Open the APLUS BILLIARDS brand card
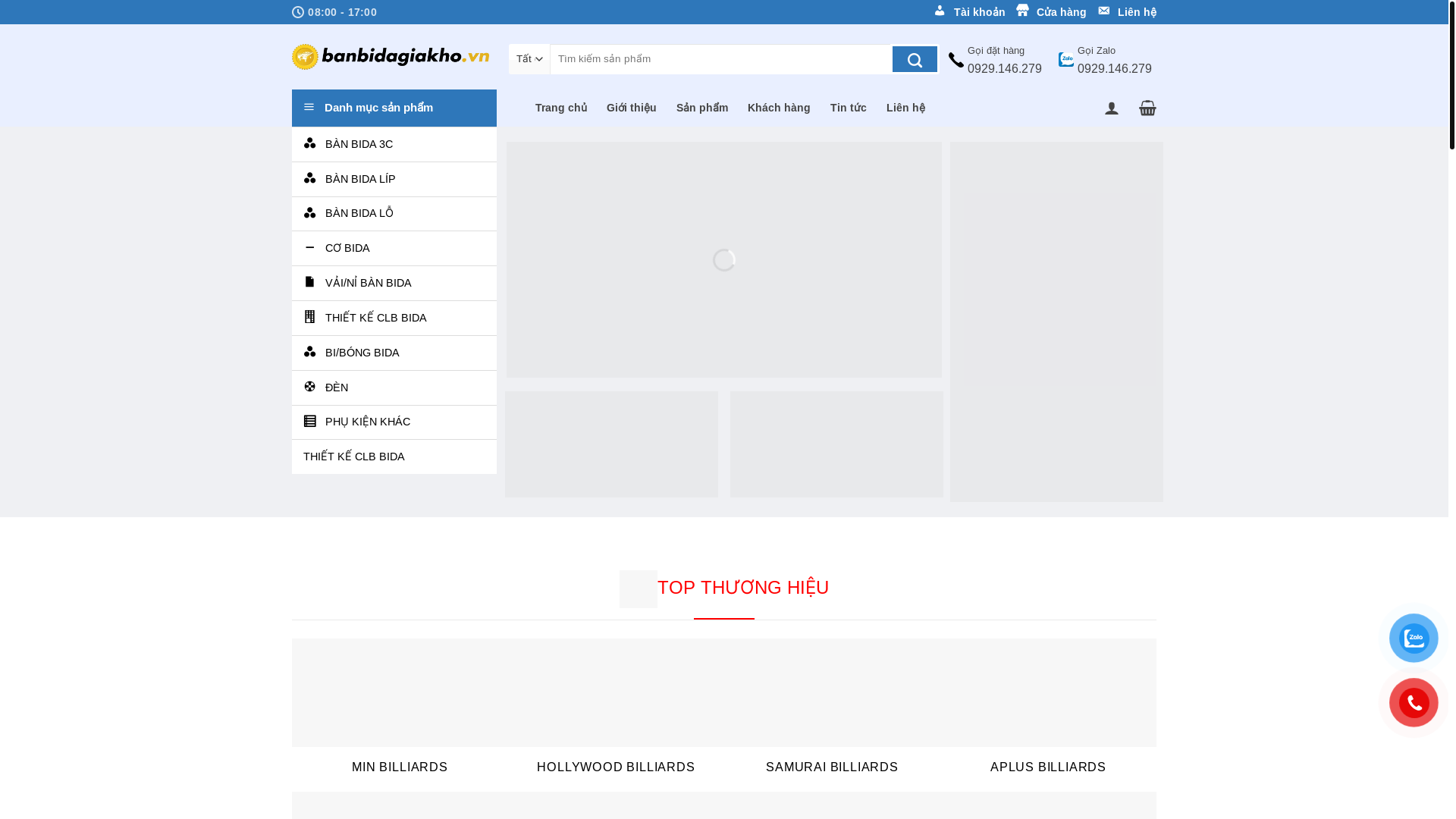Image resolution: width=1456 pixels, height=819 pixels. [x=1048, y=709]
